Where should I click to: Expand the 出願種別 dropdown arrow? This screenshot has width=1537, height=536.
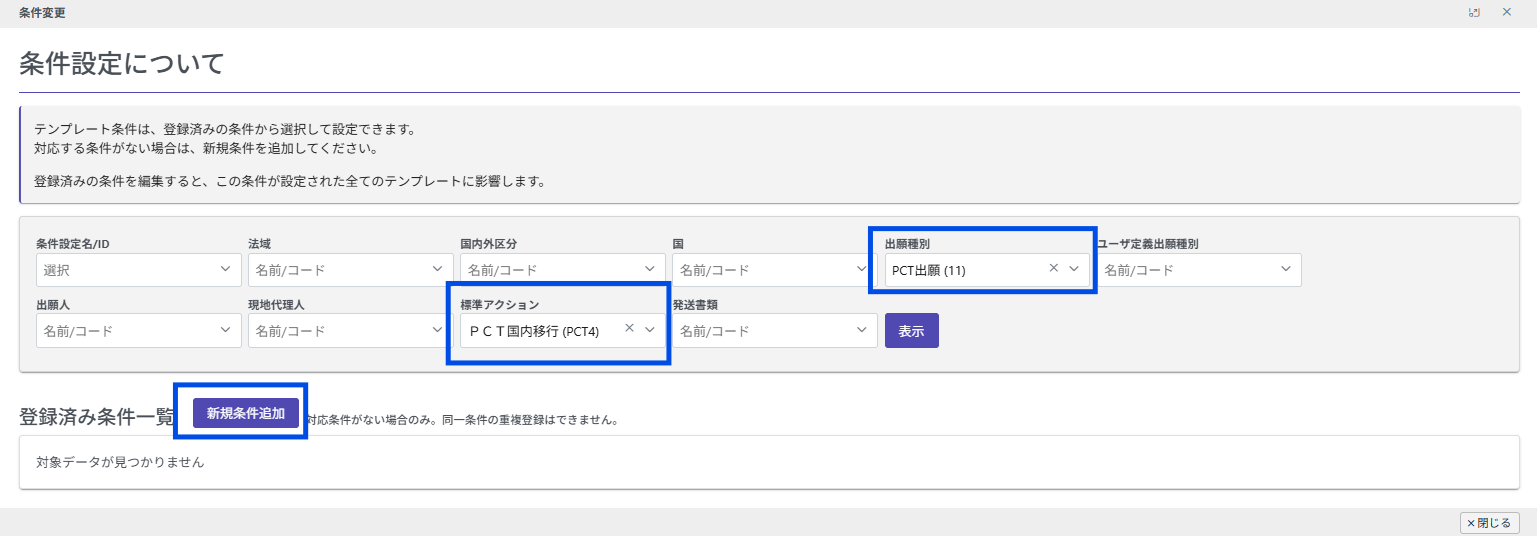click(x=1074, y=269)
